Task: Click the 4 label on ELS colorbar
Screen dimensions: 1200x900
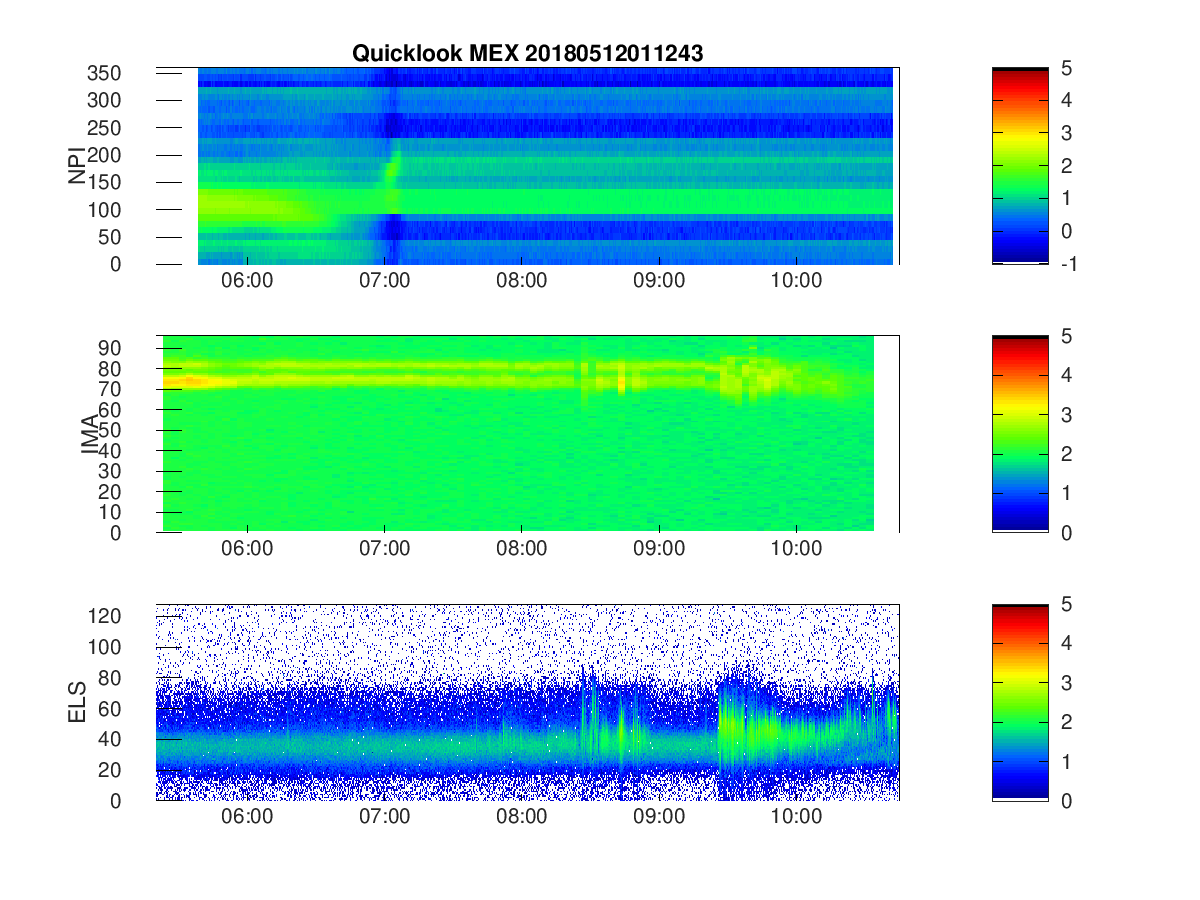Action: (x=1066, y=643)
